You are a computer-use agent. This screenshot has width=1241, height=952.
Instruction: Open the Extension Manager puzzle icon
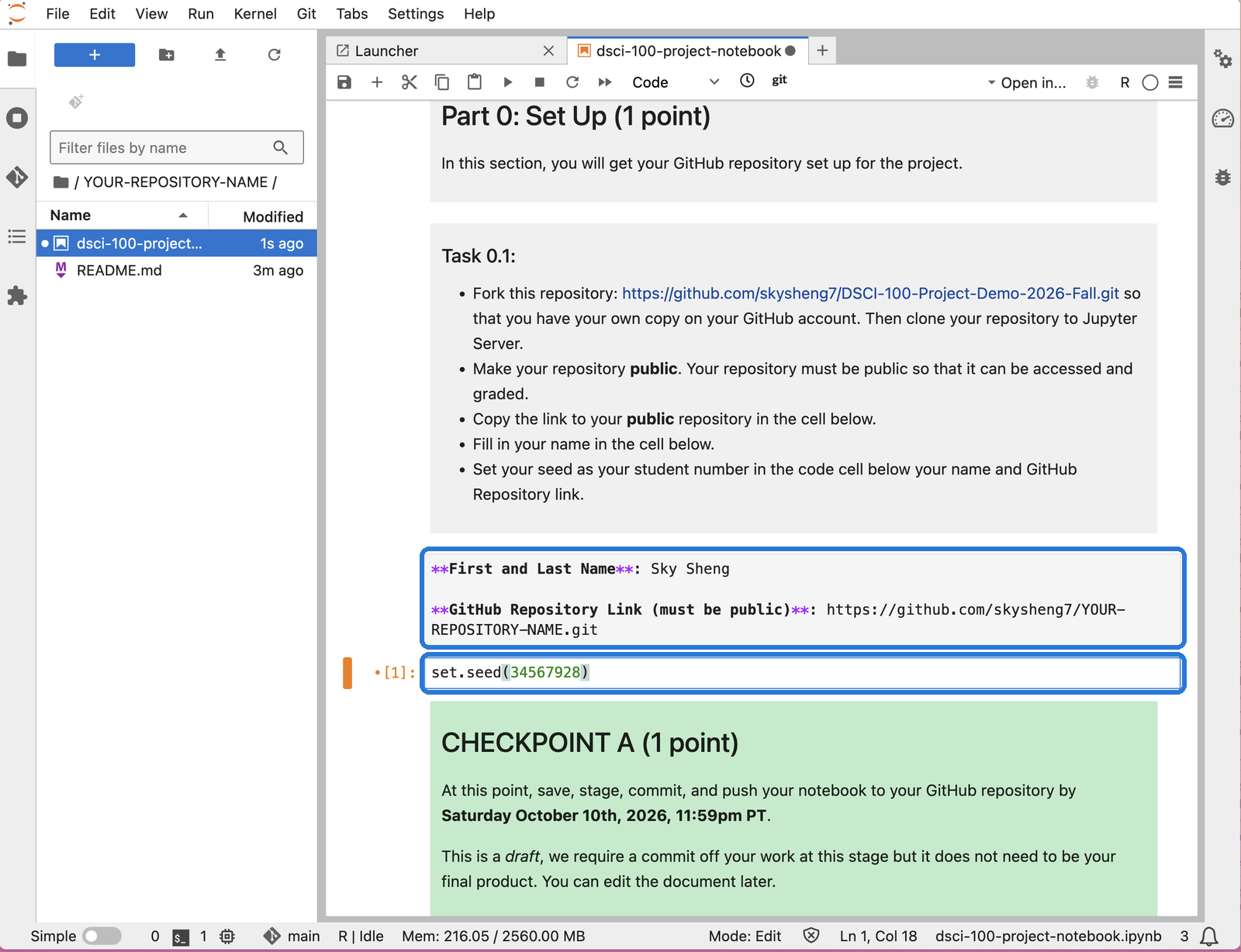point(17,295)
